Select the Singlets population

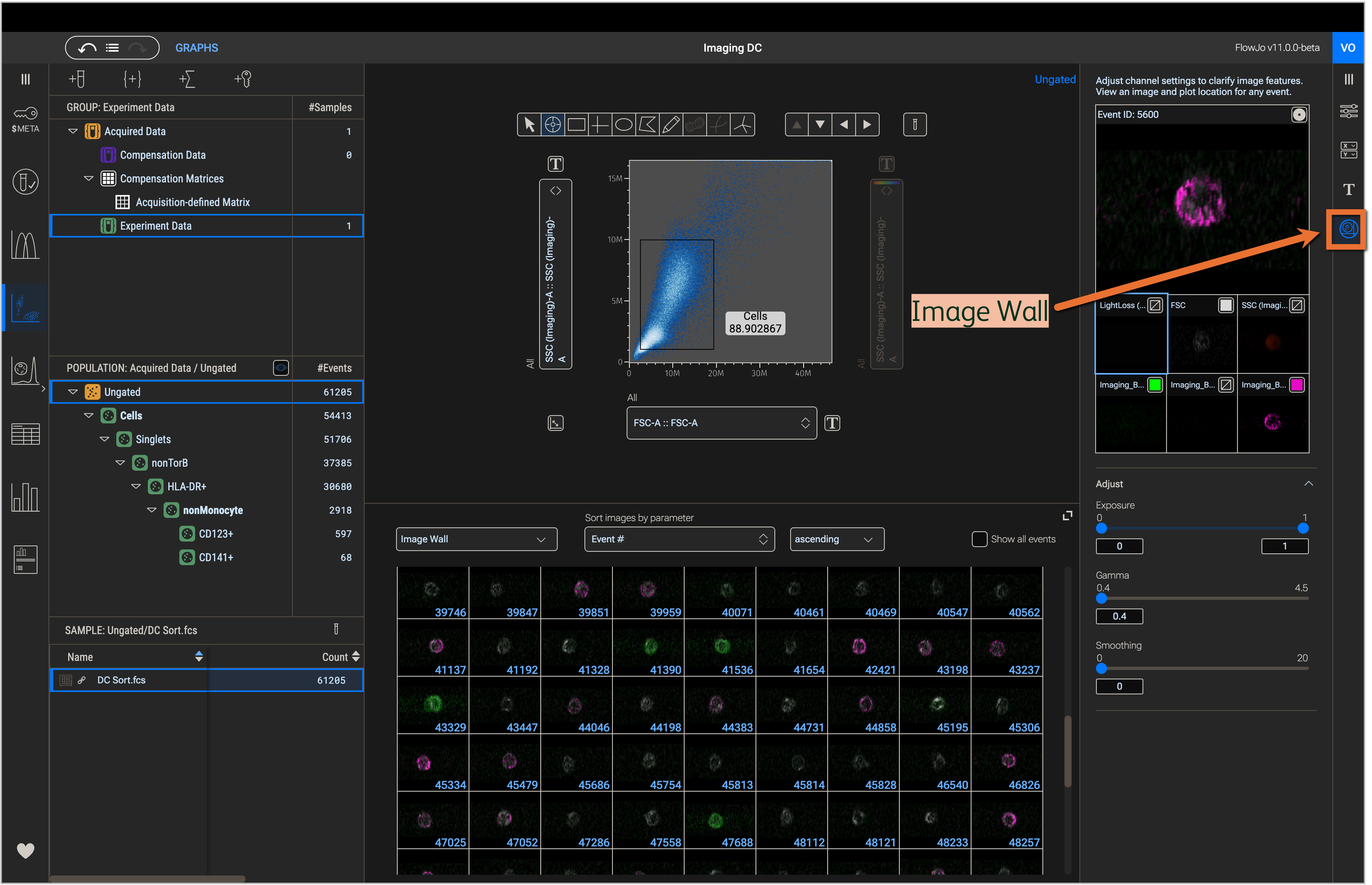click(153, 439)
